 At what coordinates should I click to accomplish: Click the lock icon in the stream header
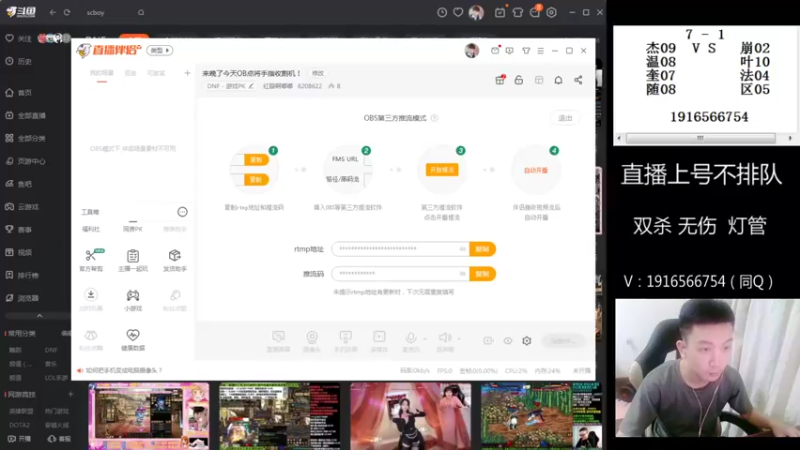click(x=518, y=80)
